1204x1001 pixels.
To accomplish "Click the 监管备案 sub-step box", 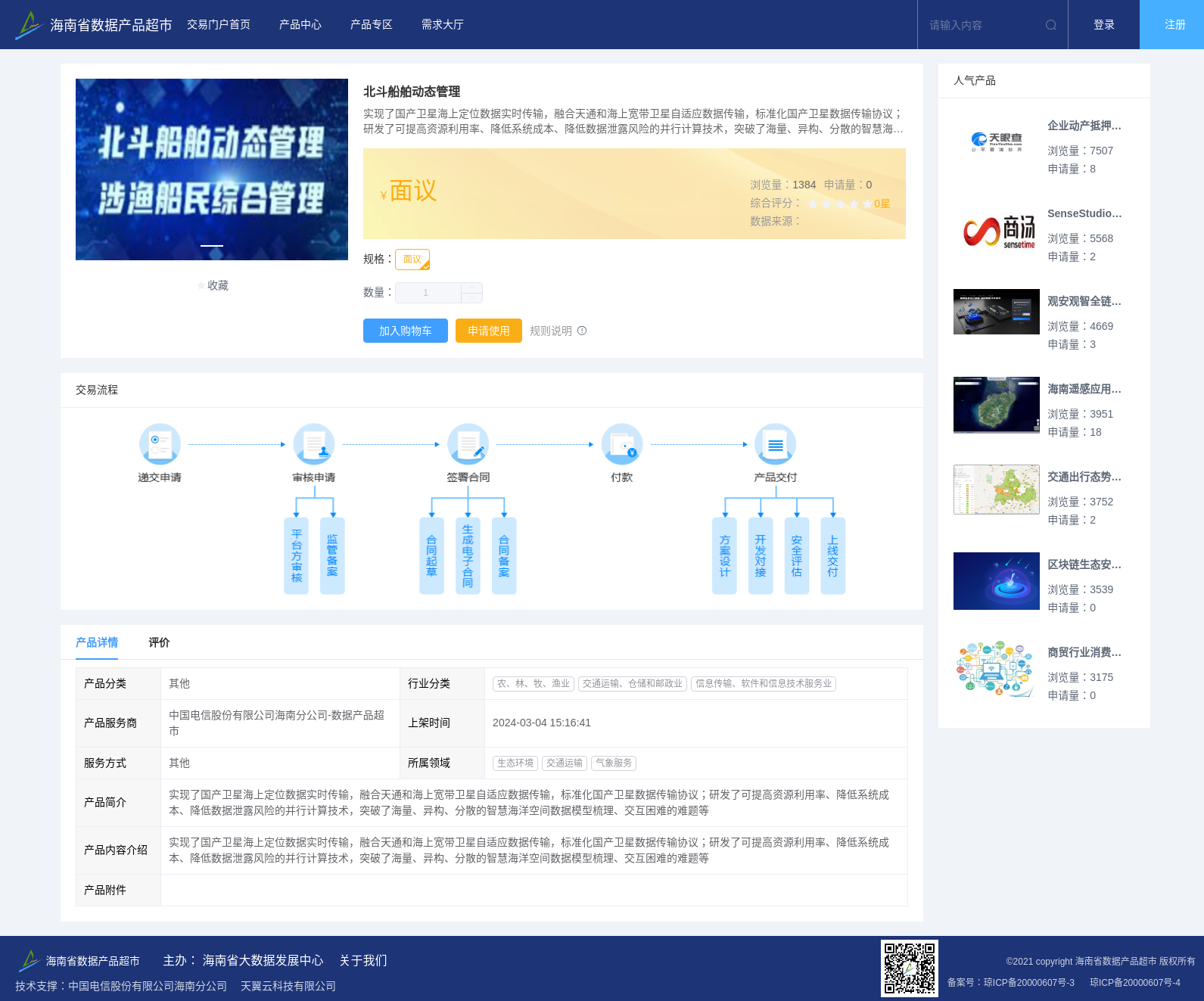I will pos(332,555).
